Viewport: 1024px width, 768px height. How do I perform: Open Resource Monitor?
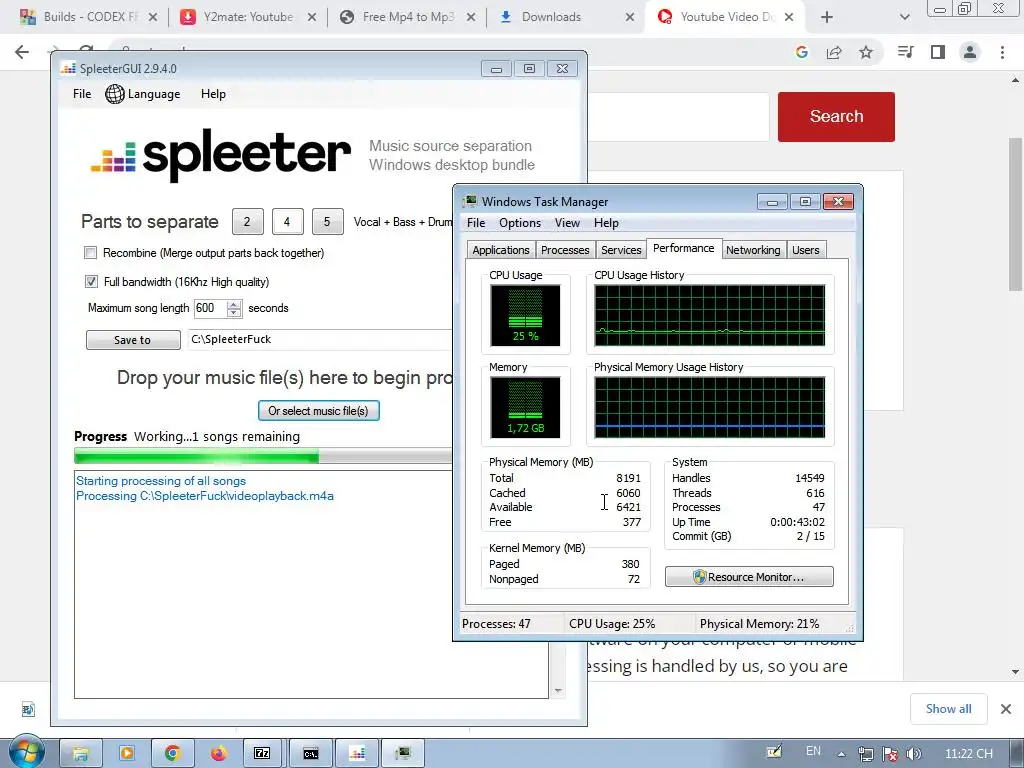(749, 577)
